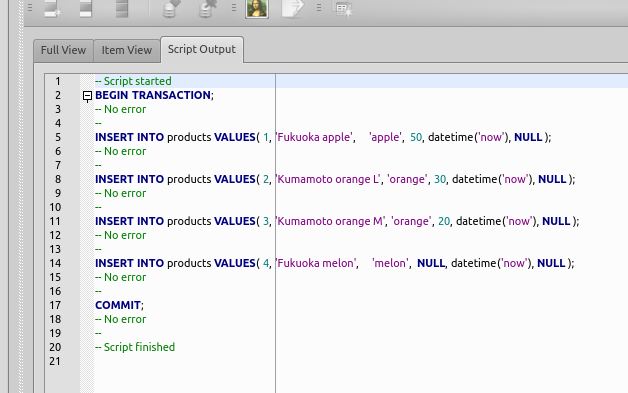The image size is (628, 393).
Task: Click datetime('now') call on line 8
Action: coord(492,179)
